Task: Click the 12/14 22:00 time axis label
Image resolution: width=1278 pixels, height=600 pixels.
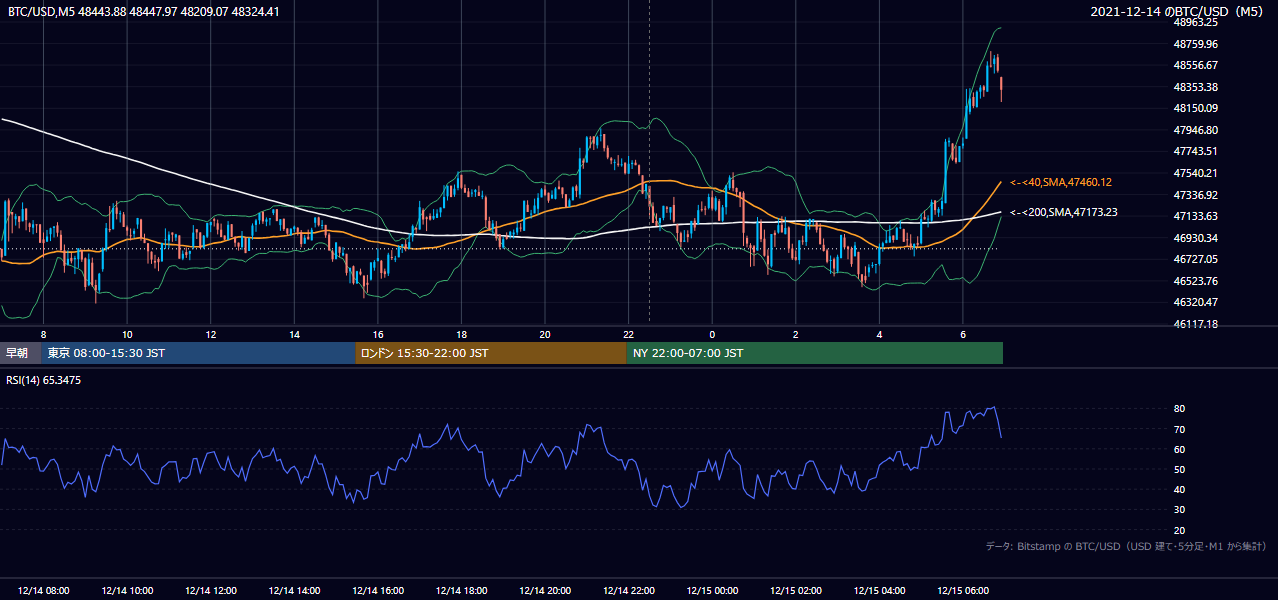Action: (x=629, y=591)
